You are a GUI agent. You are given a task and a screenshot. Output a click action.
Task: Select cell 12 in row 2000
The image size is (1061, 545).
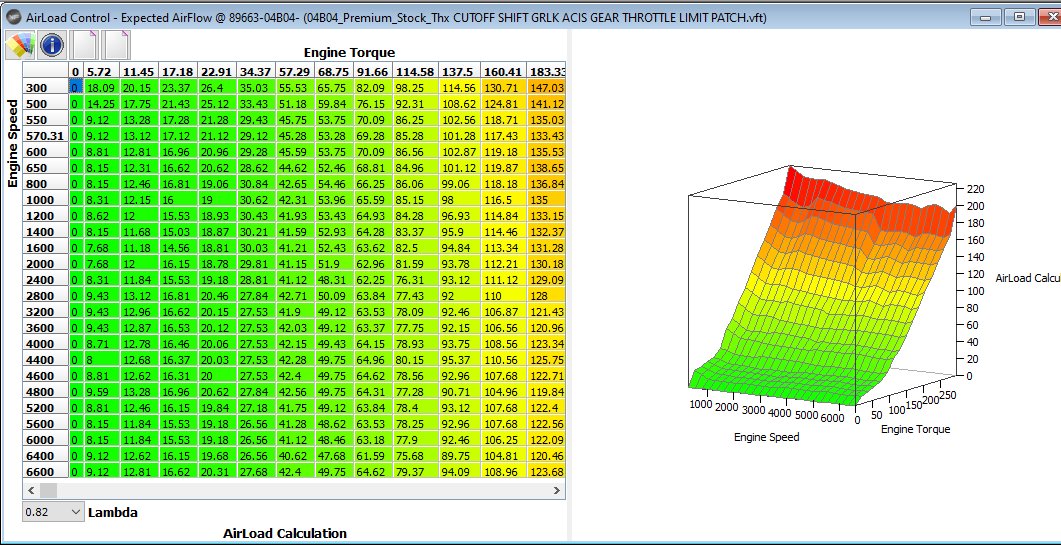tap(140, 263)
